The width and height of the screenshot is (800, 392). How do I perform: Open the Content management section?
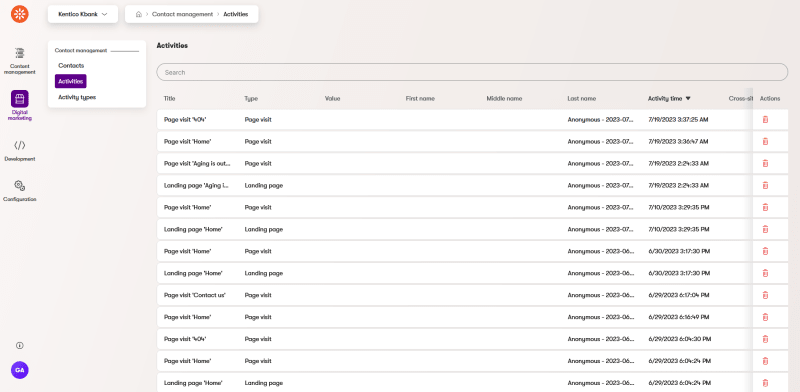pyautogui.click(x=19, y=61)
